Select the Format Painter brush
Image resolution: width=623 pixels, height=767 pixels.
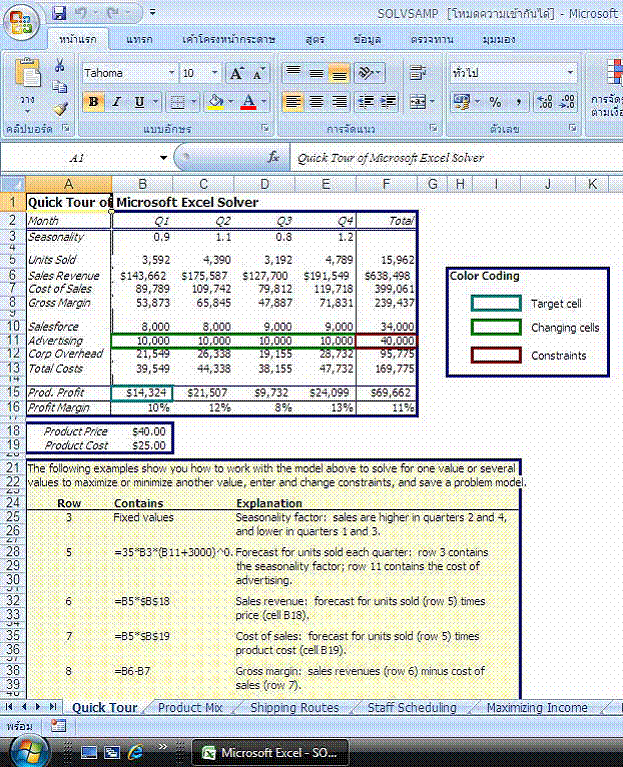tap(60, 108)
